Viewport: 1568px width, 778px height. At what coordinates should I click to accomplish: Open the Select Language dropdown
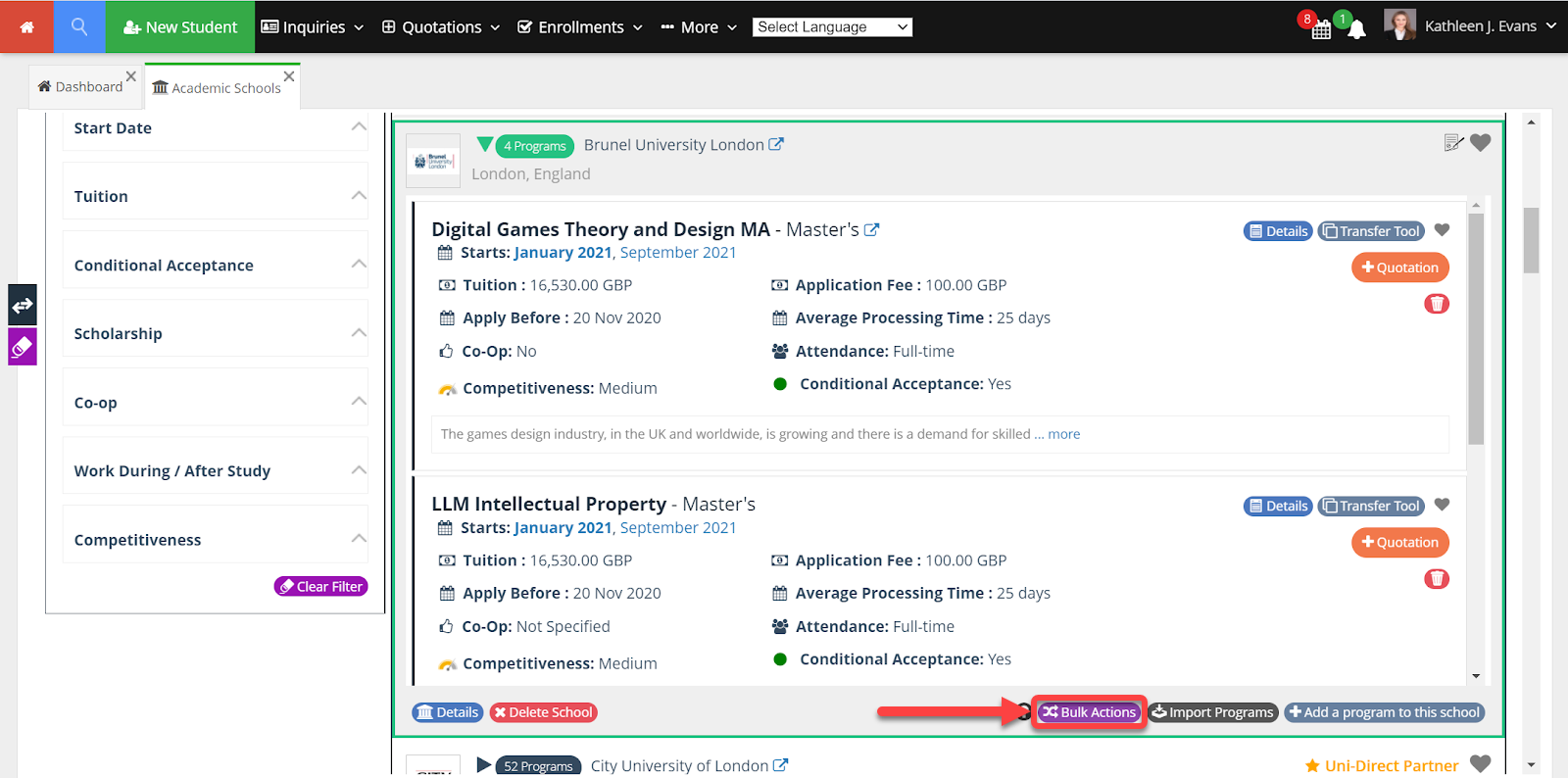click(x=832, y=27)
